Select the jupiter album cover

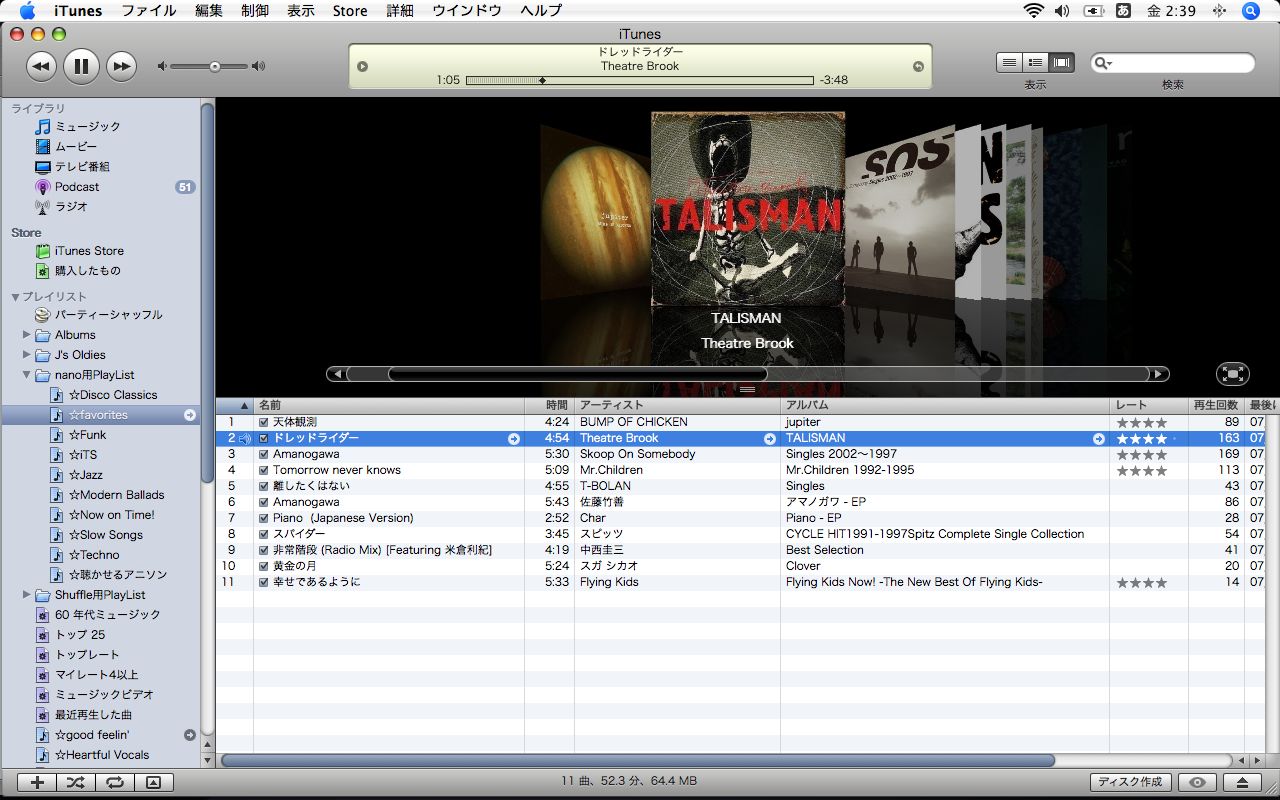[596, 211]
